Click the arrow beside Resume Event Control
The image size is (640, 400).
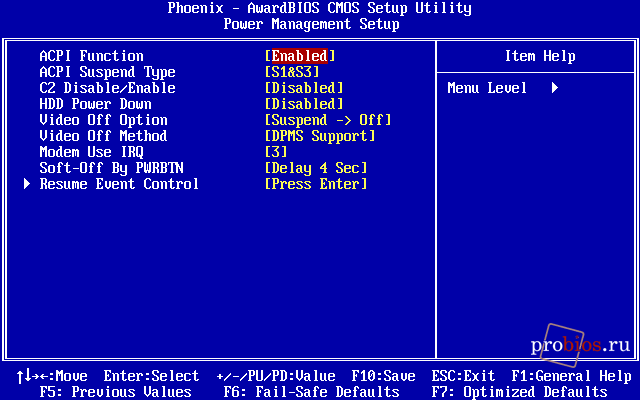pyautogui.click(x=27, y=184)
